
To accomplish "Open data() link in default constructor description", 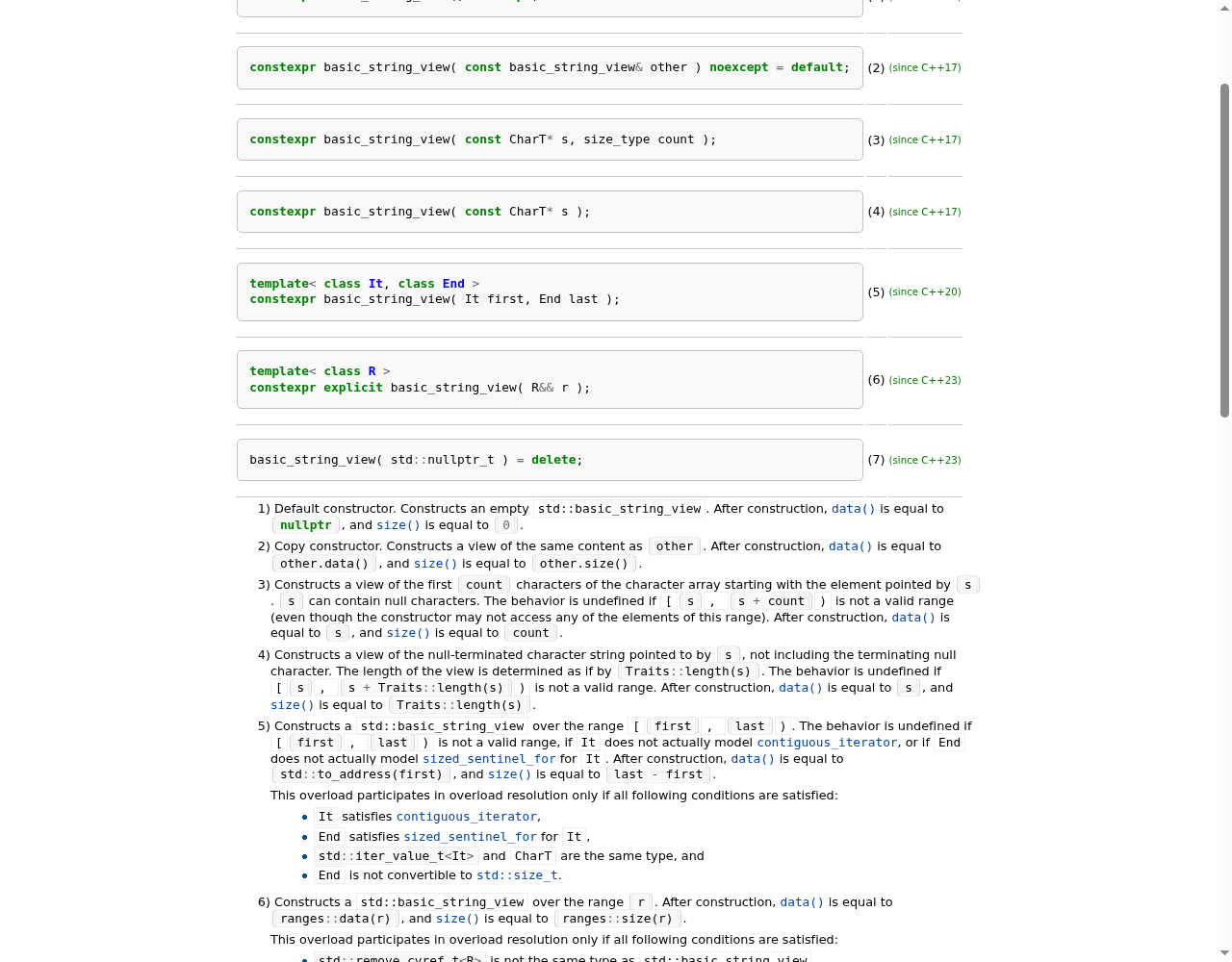I will [854, 509].
